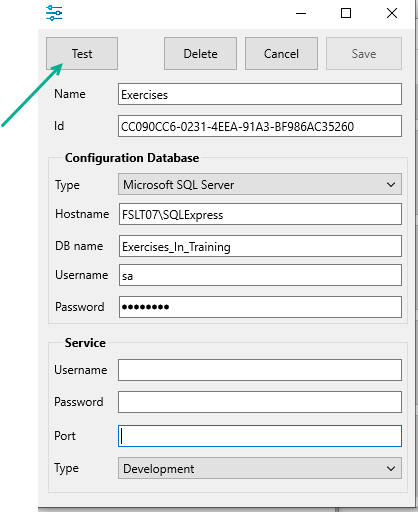The image size is (418, 512).
Task: Maximize the configuration window
Action: coord(346,13)
